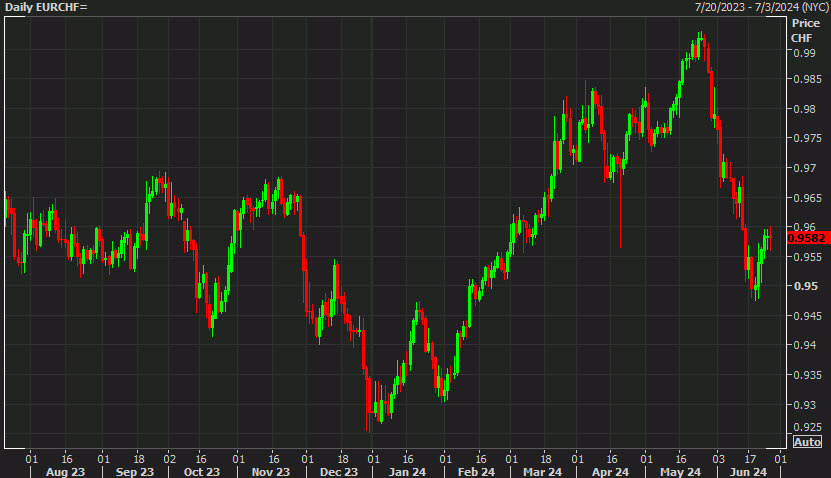Image resolution: width=831 pixels, height=478 pixels.
Task: Click the Auto scale button
Action: [x=807, y=441]
